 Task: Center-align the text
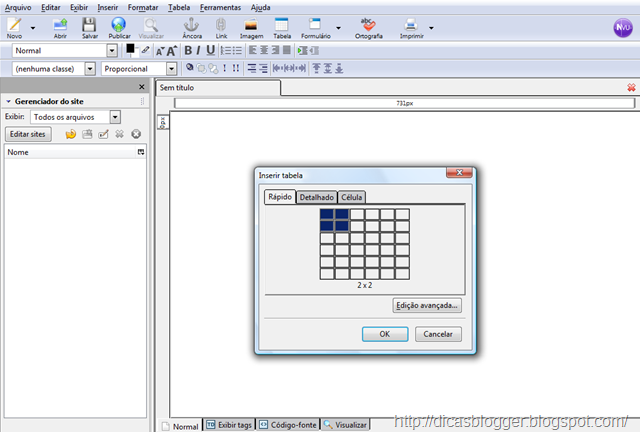(x=264, y=50)
